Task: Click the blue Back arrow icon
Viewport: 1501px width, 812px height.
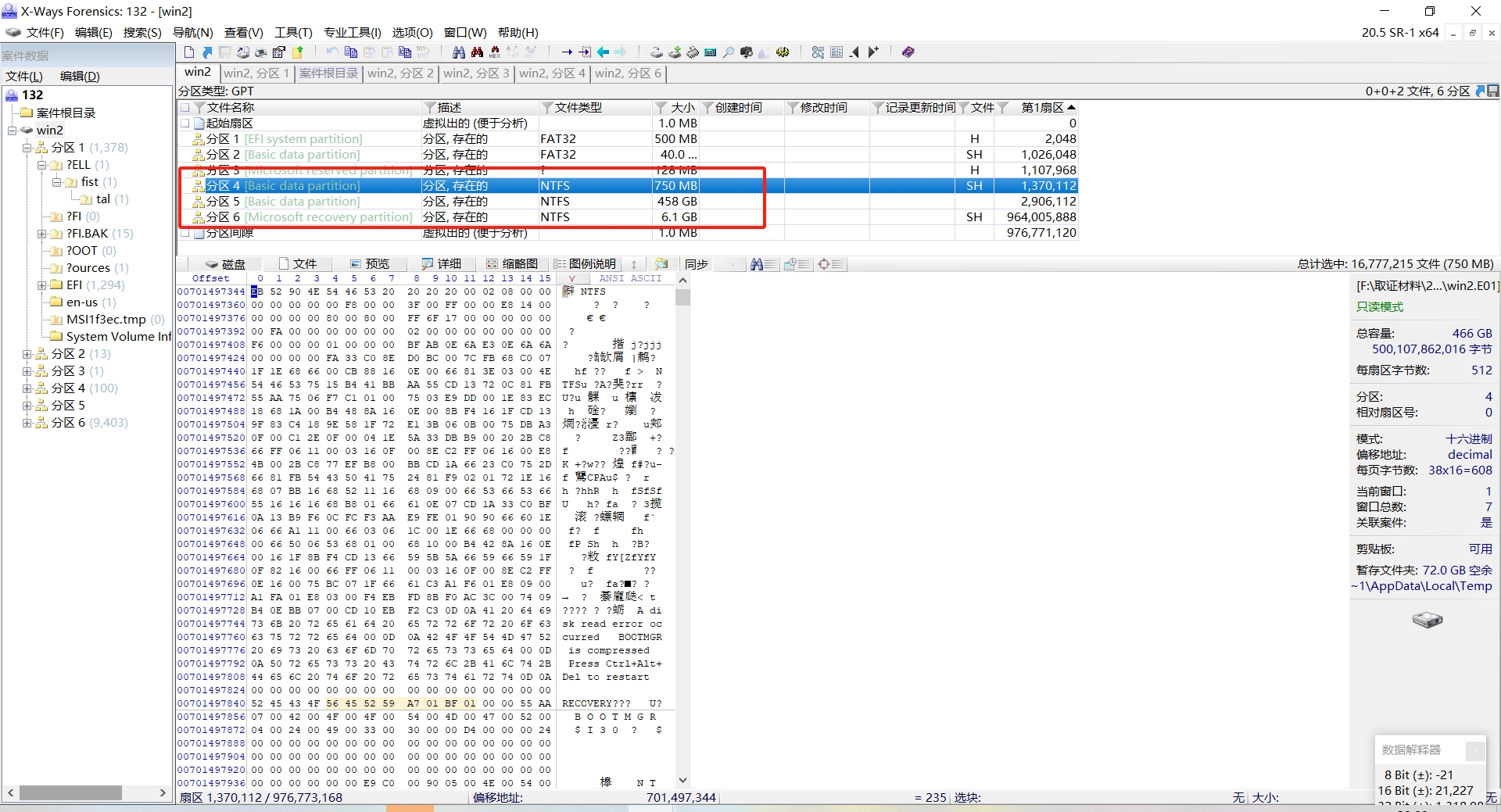Action: click(x=603, y=52)
